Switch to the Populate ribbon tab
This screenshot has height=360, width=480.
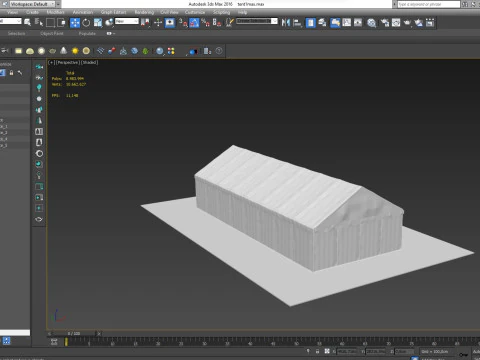87,33
